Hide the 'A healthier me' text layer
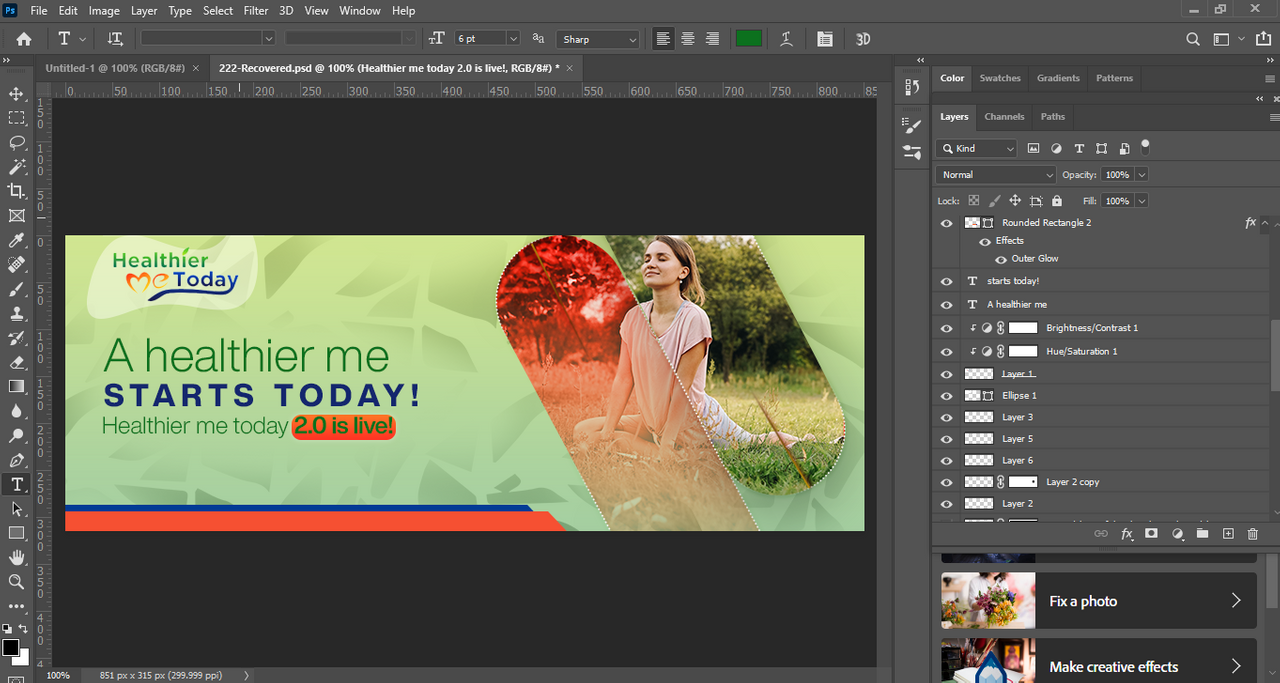1280x683 pixels. (947, 304)
